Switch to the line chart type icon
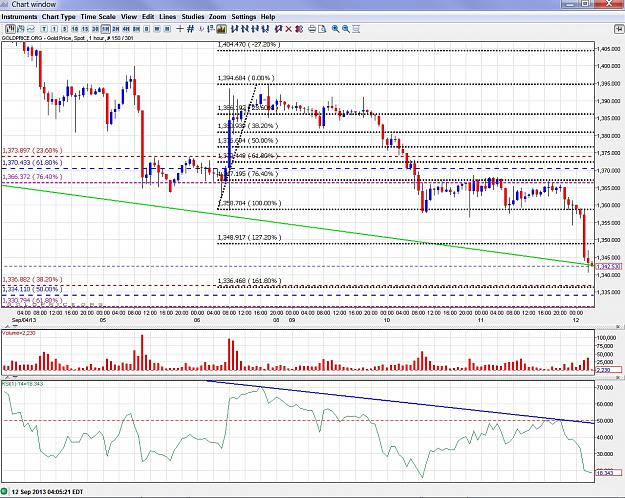 31,29
